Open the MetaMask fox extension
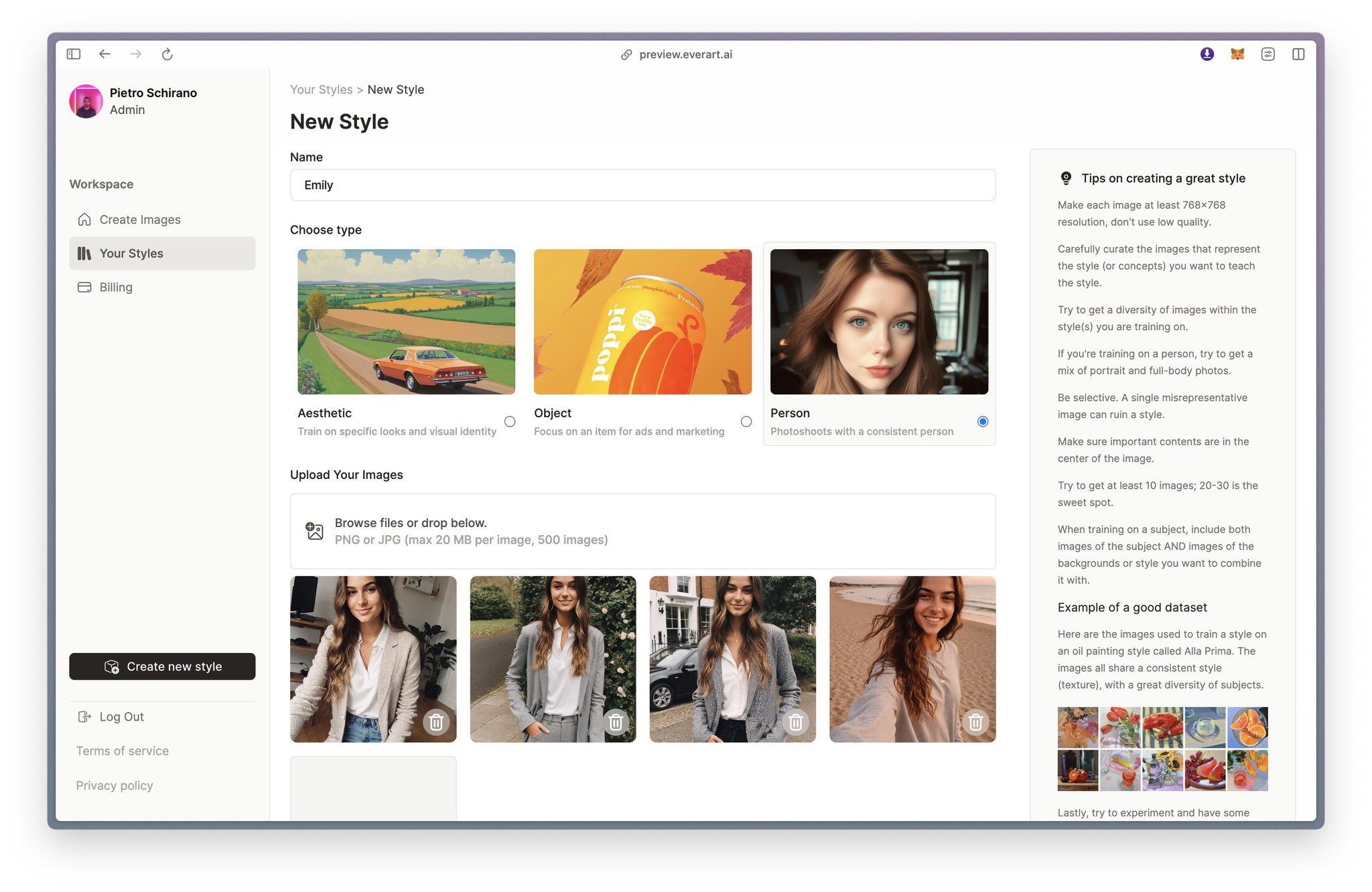 1237,54
